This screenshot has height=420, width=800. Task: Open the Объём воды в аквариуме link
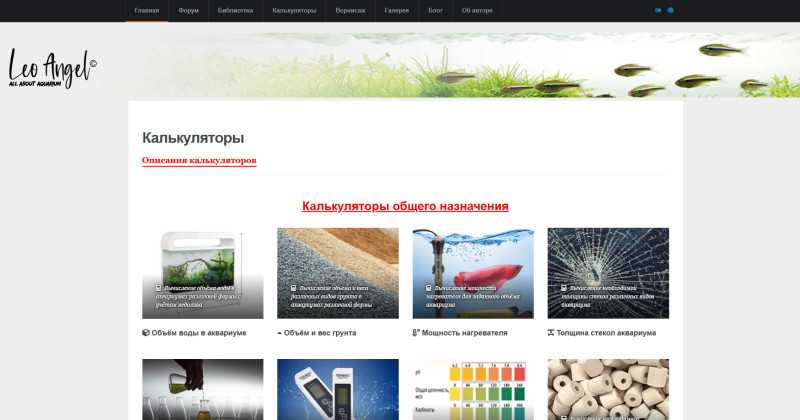click(x=198, y=333)
